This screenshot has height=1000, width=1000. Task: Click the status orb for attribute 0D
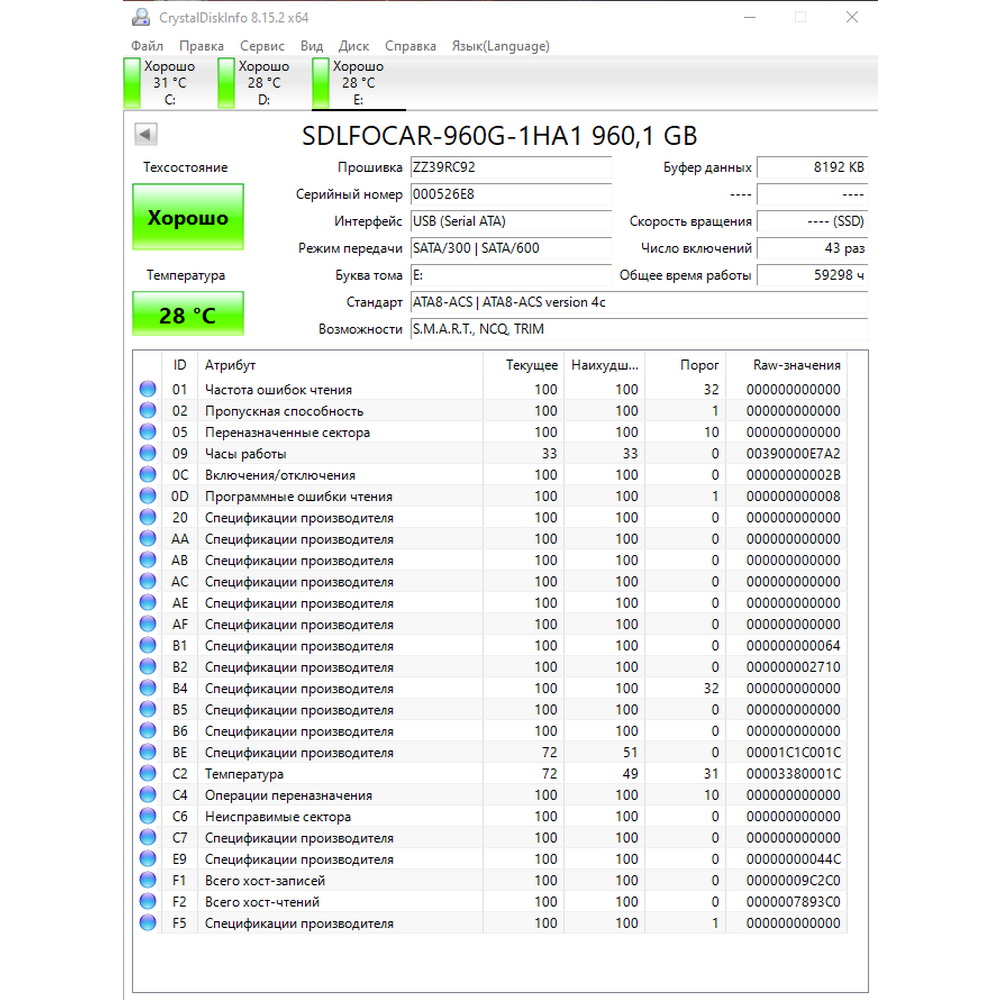tap(147, 496)
